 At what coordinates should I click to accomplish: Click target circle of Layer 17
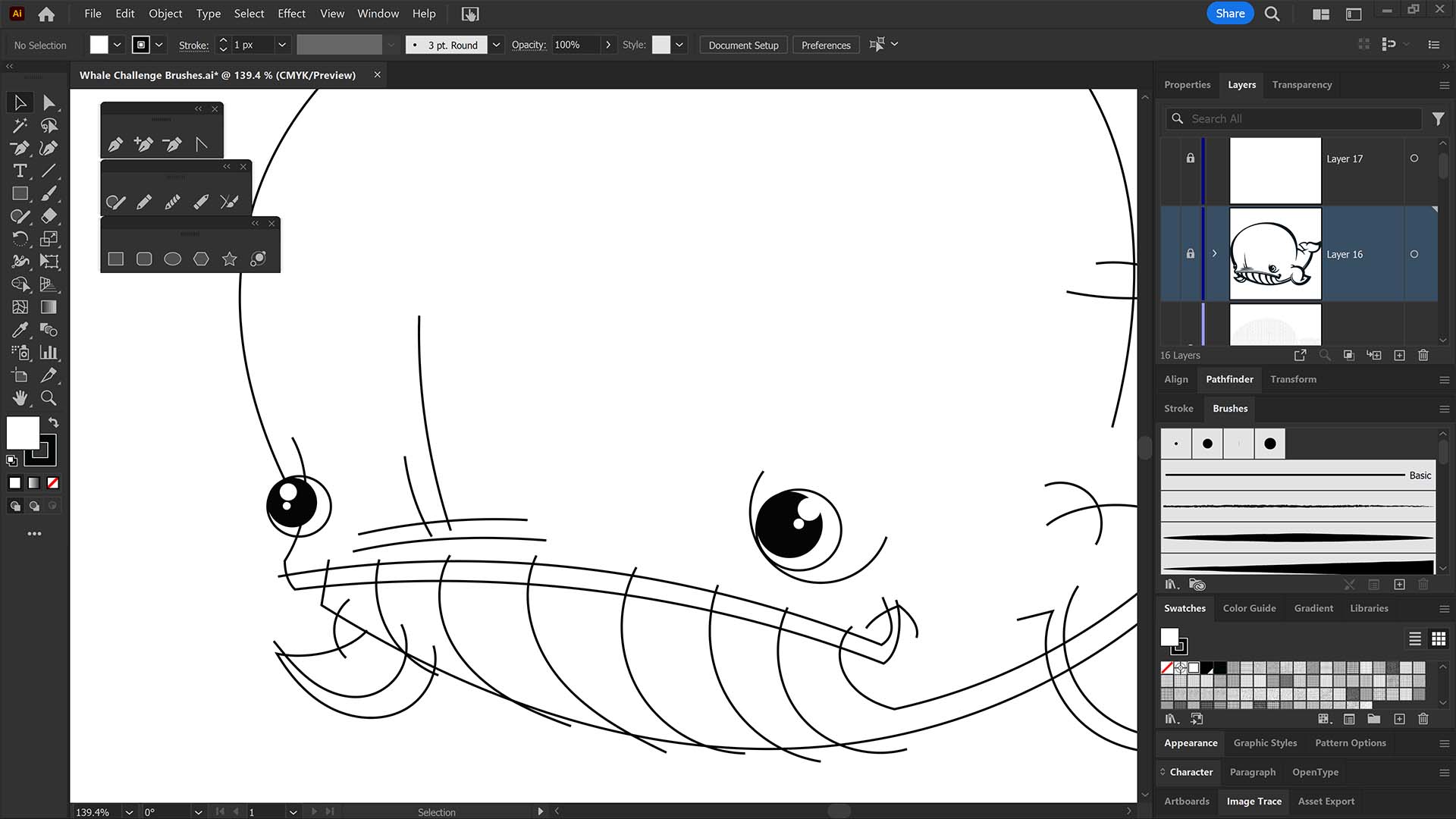point(1414,158)
